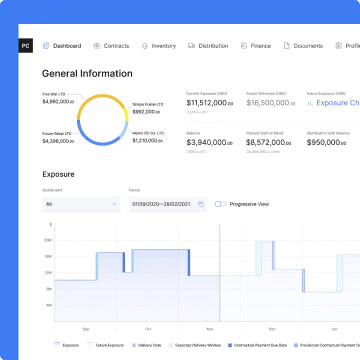Select the Finance tab
Viewport: 360px width, 360px height.
(256, 46)
